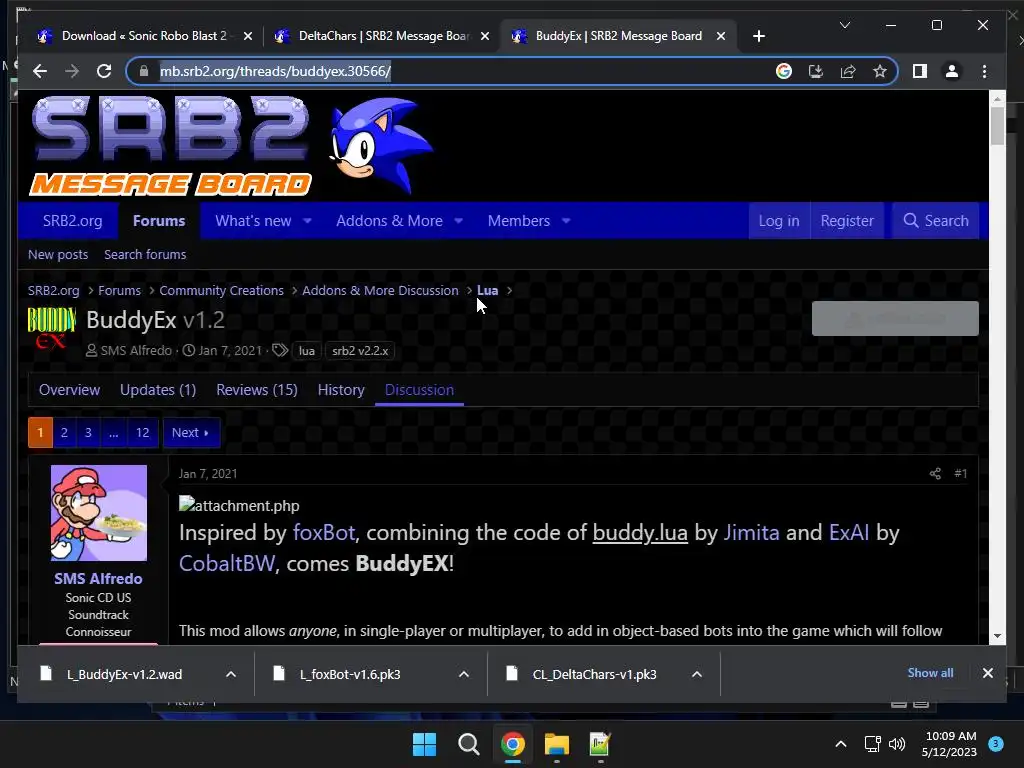Image resolution: width=1024 pixels, height=768 pixels.
Task: Click the lua tag
Action: point(306,351)
